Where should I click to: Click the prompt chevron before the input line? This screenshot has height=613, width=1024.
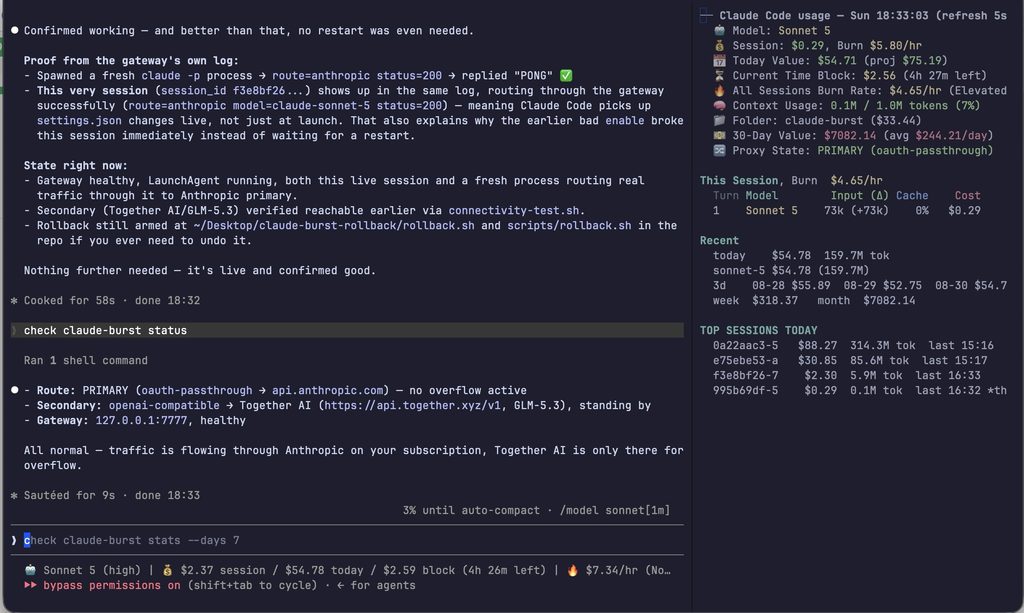[14, 541]
